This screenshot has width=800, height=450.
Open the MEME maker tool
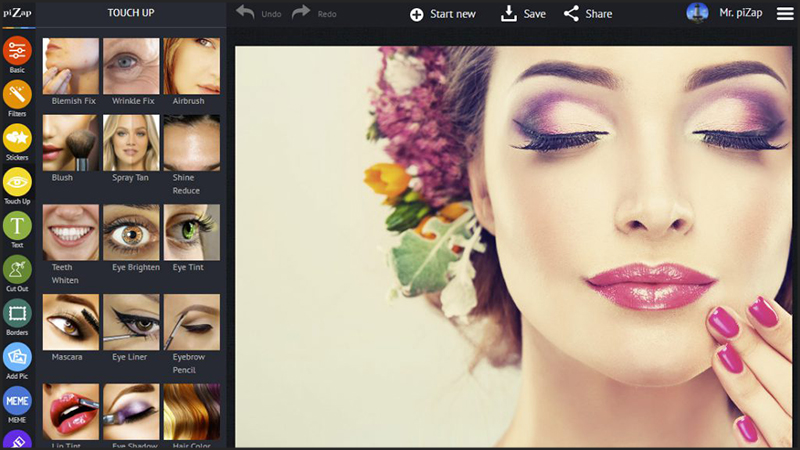pos(17,401)
